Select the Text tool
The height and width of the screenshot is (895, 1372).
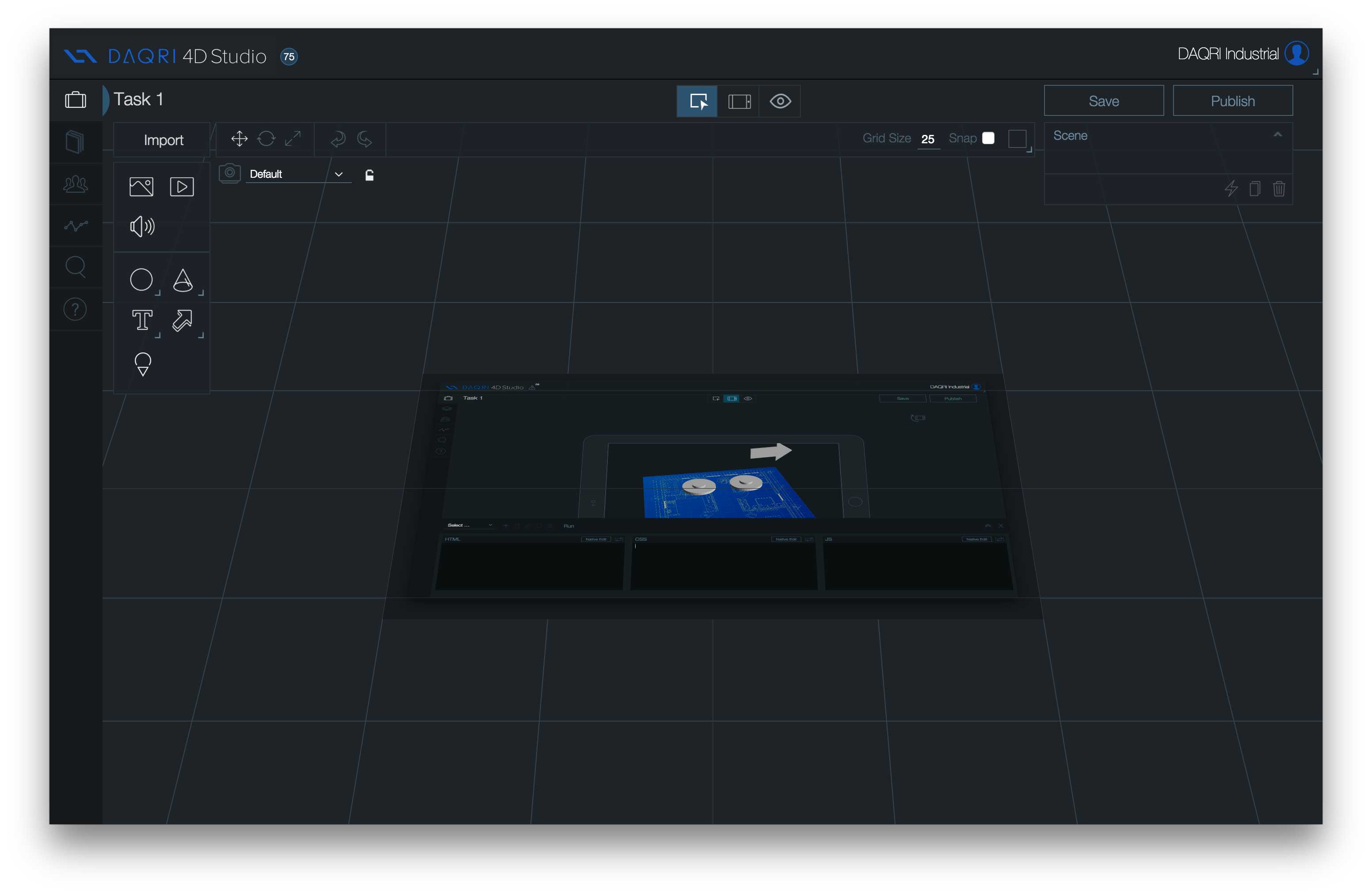coord(142,320)
